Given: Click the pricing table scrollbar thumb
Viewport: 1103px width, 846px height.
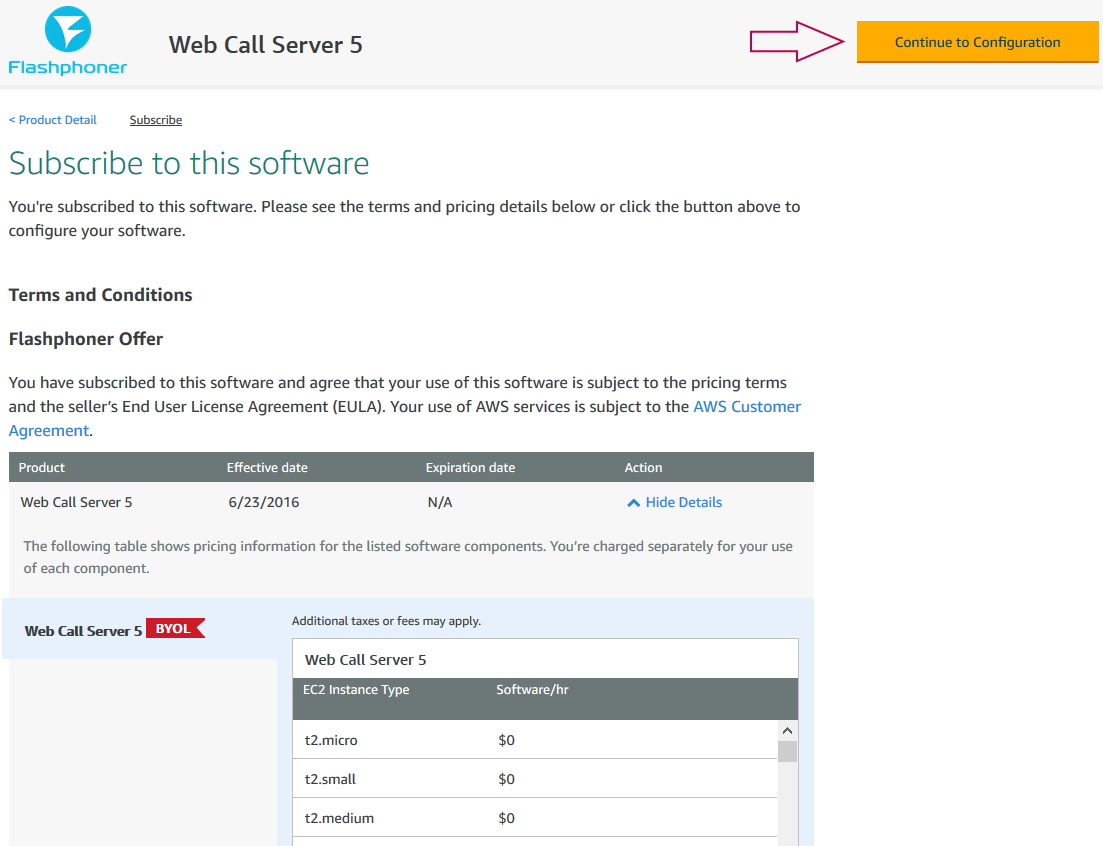Looking at the screenshot, I should [787, 752].
